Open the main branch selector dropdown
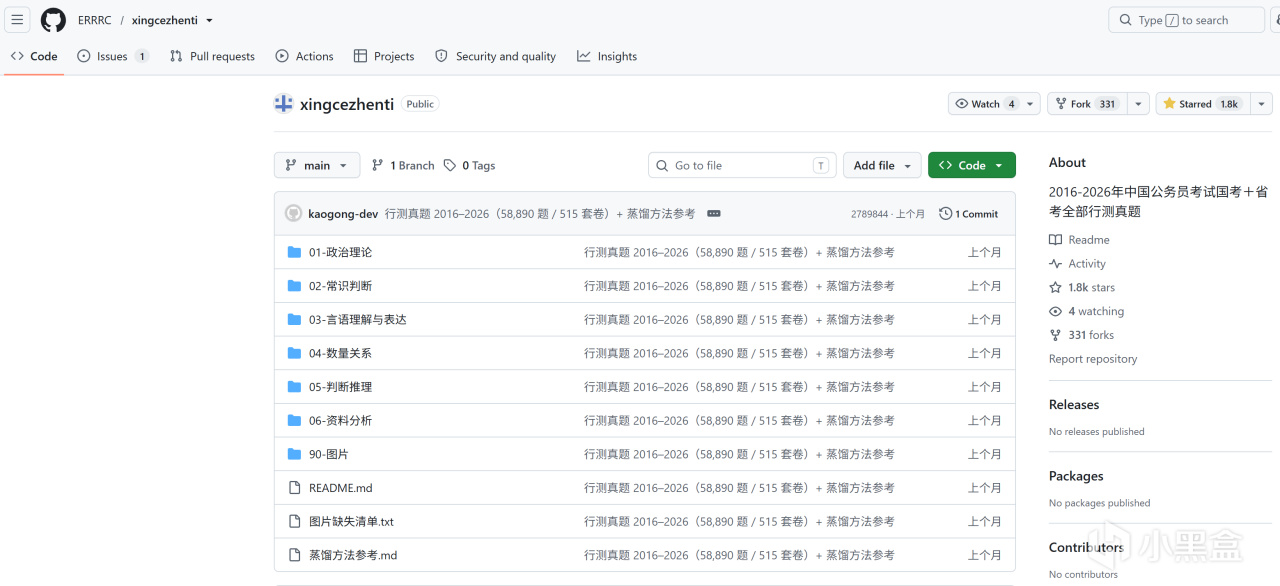1280x586 pixels. pyautogui.click(x=317, y=166)
